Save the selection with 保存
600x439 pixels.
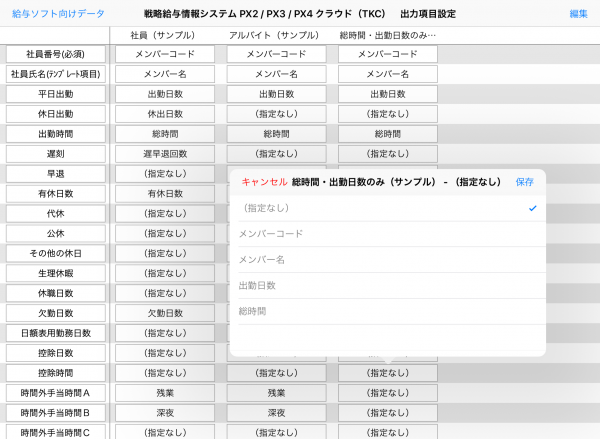pyautogui.click(x=524, y=182)
